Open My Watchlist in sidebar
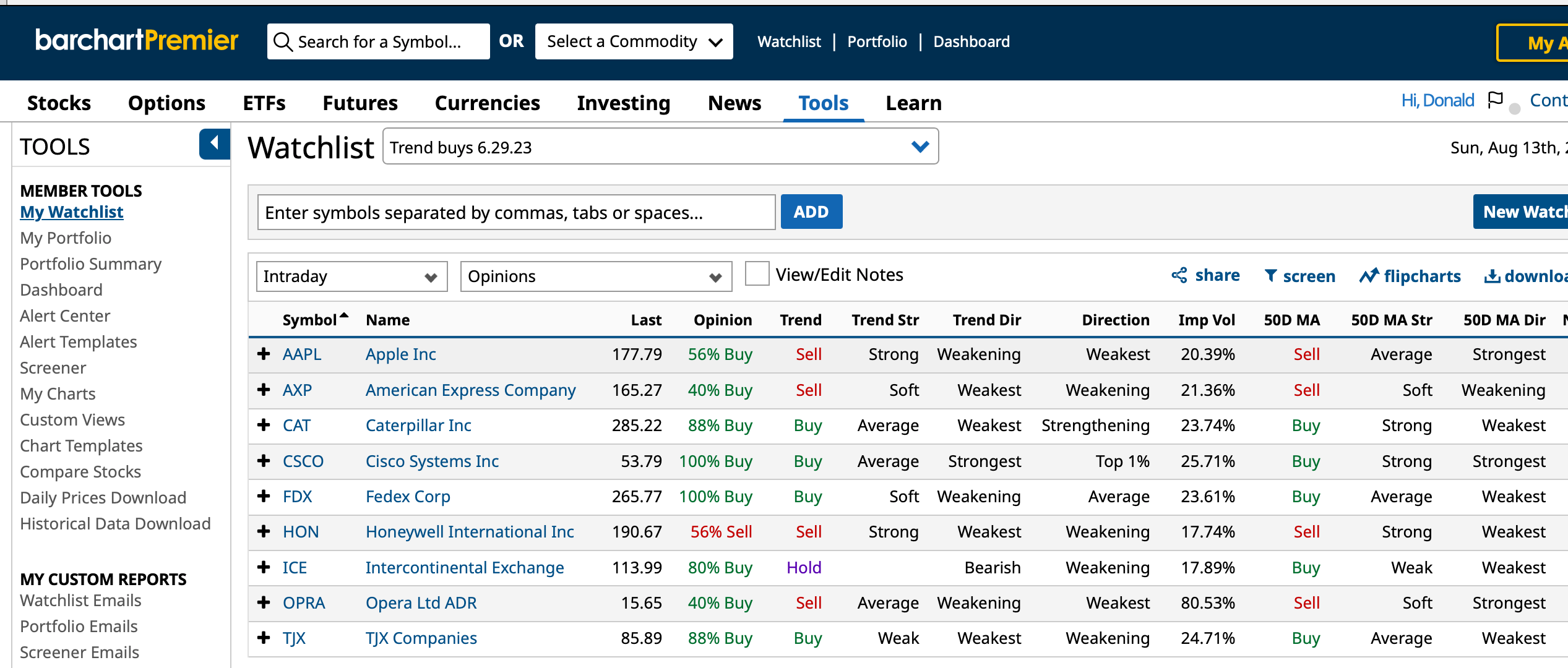This screenshot has width=1568, height=668. pos(72,212)
